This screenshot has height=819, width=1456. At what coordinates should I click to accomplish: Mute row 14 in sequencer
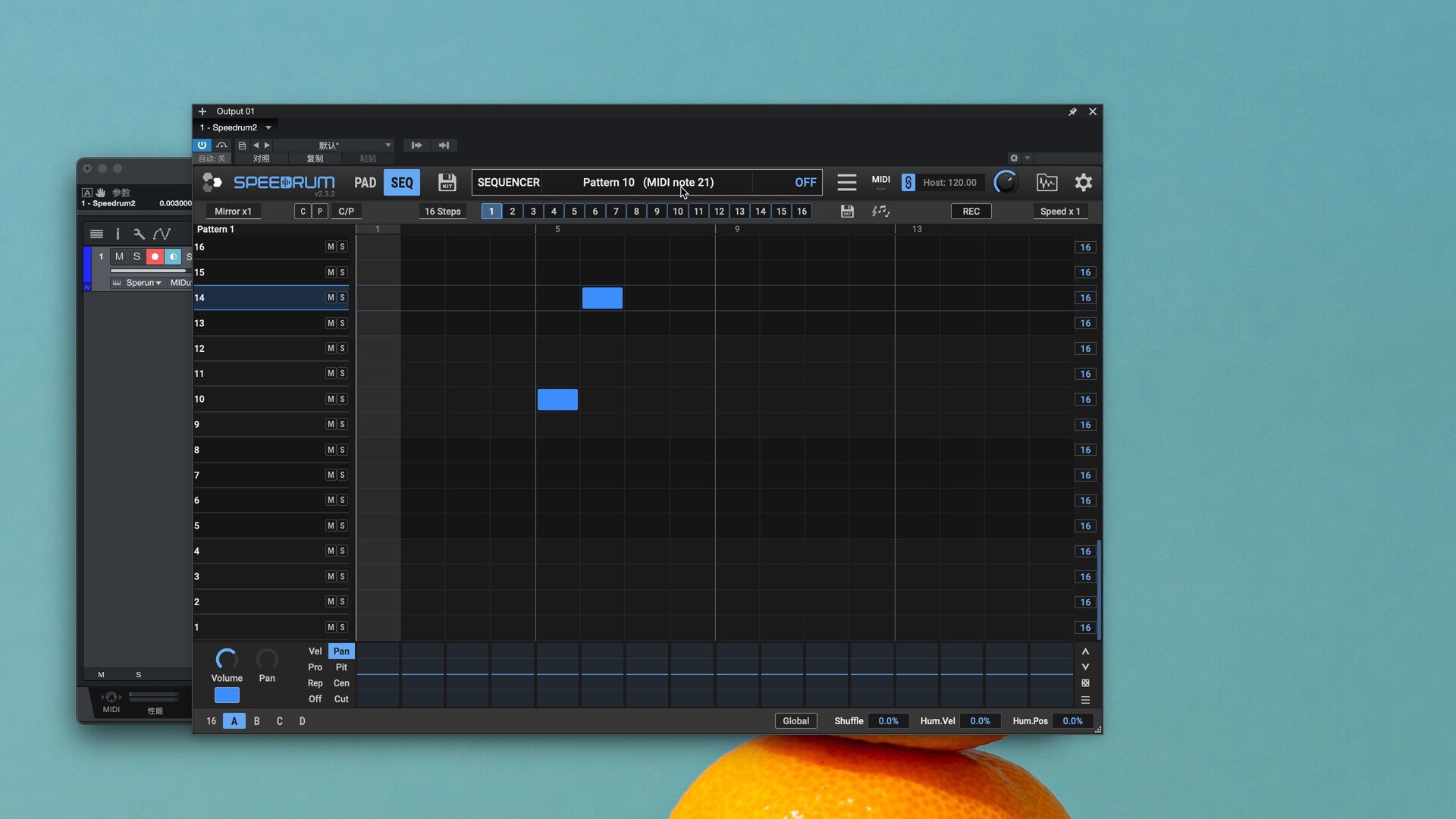tap(331, 298)
